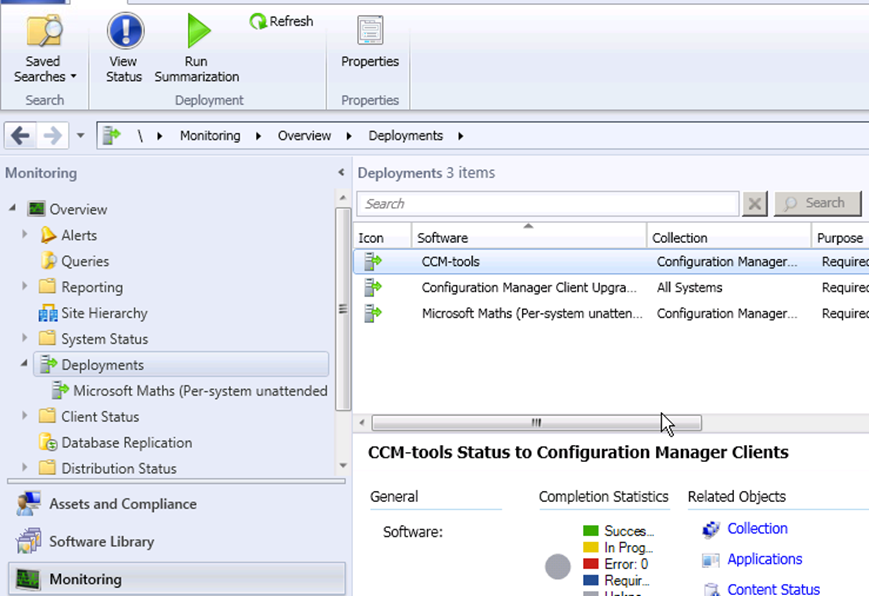Screen dimensions: 869x596
Task: Sort by the Software column header
Action: coord(529,237)
